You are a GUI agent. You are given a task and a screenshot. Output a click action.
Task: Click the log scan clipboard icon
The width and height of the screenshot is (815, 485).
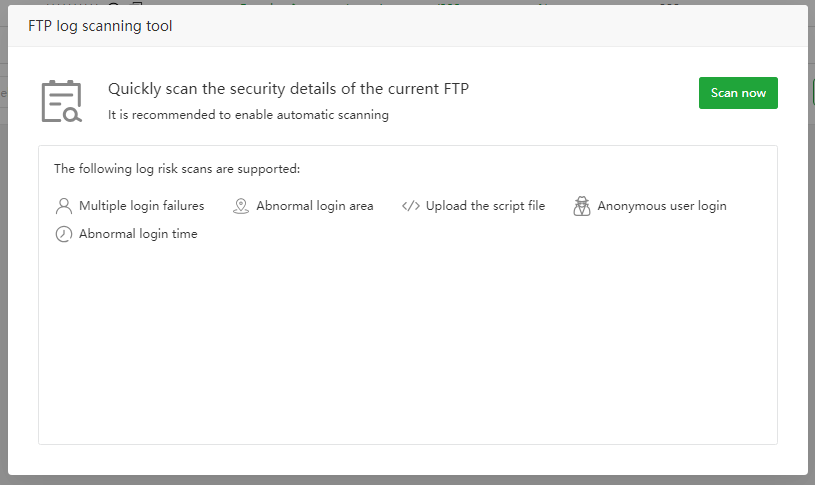pyautogui.click(x=61, y=101)
